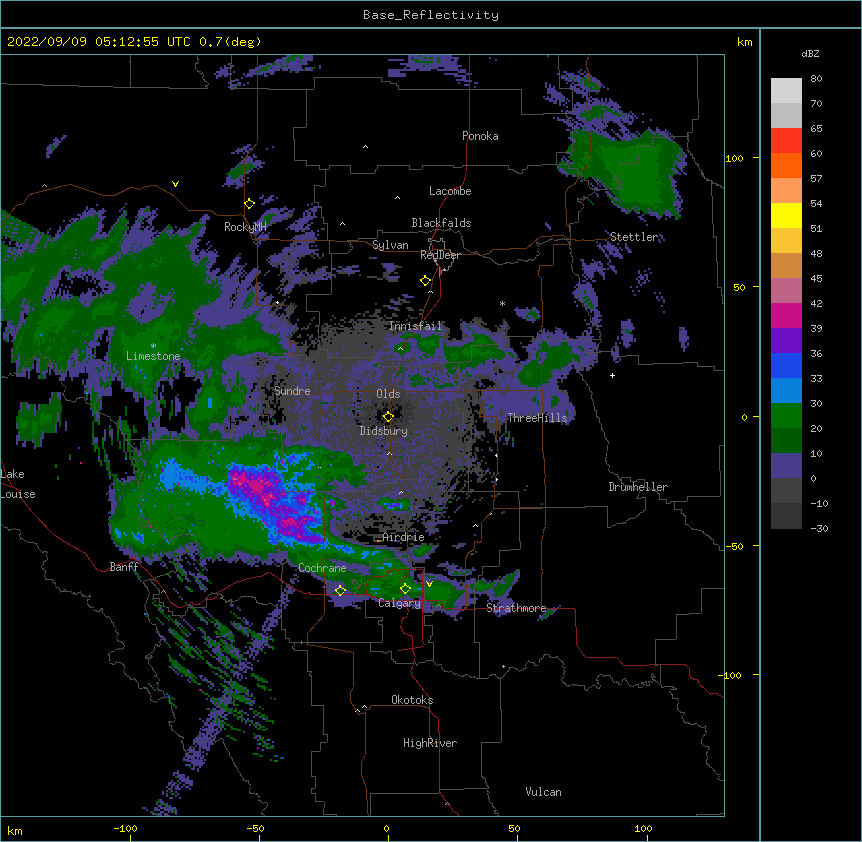Click the Innisfail label
The height and width of the screenshot is (842, 862).
415,326
